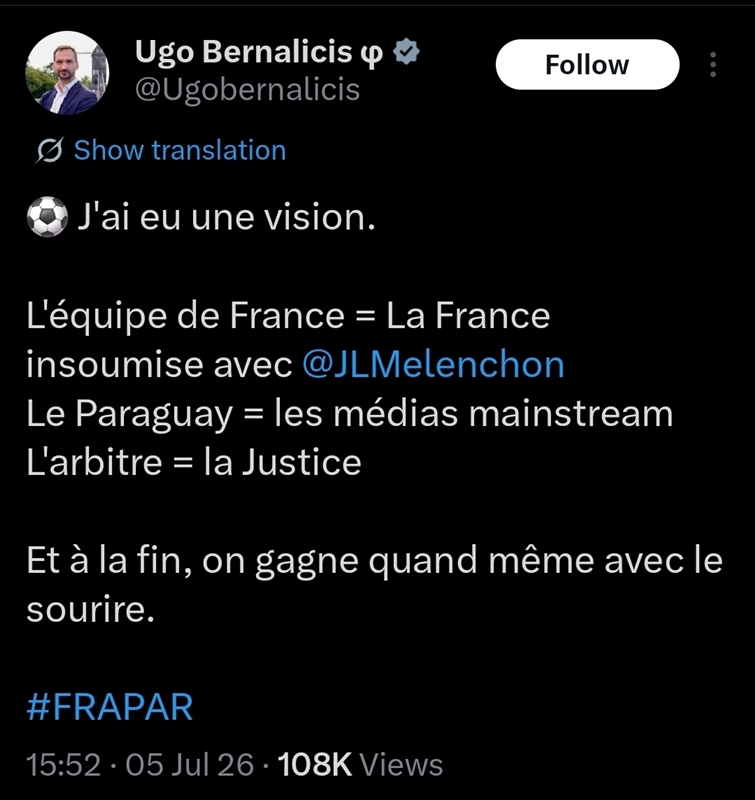Screen dimensions: 755x800
Task: Click the line "L'arbitre = la Justice"
Action: click(x=194, y=462)
